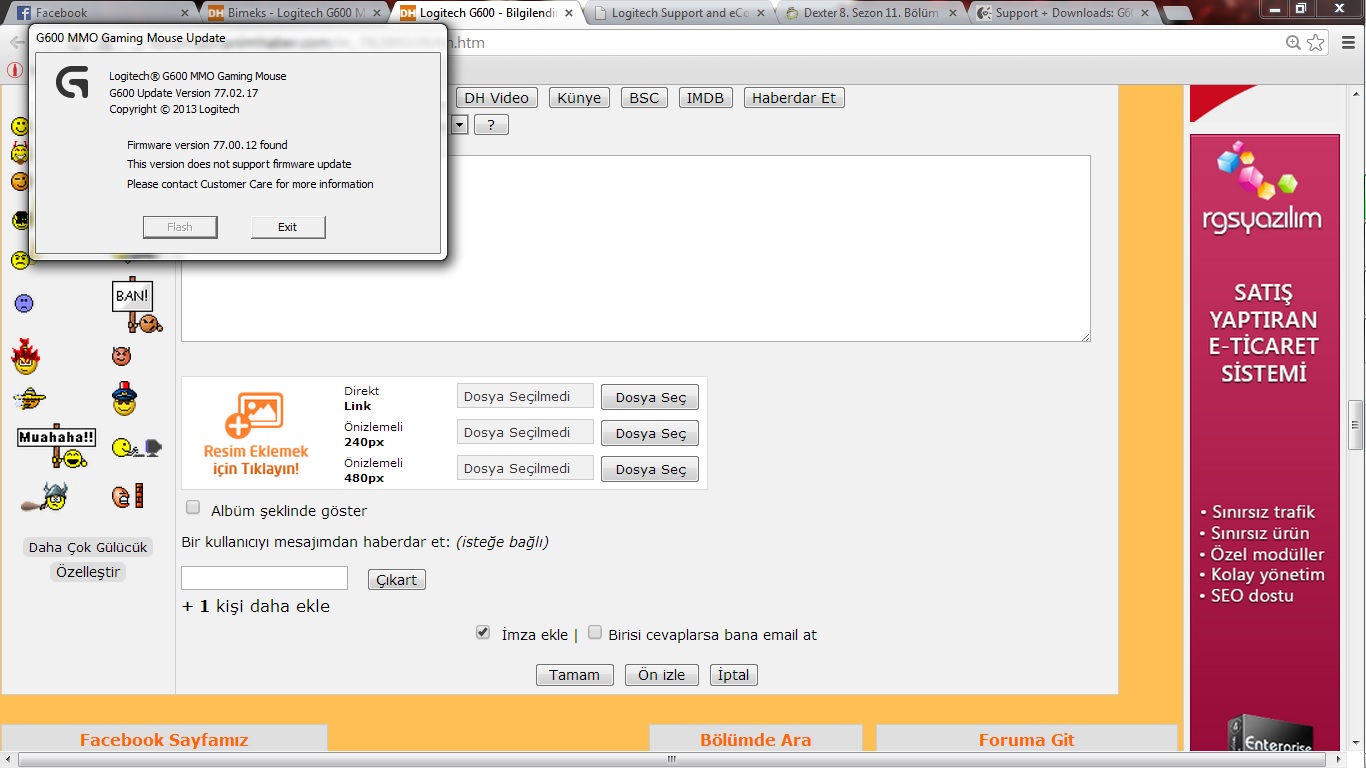The image size is (1366, 768).
Task: Insert the small red devil emoticon
Action: point(121,356)
